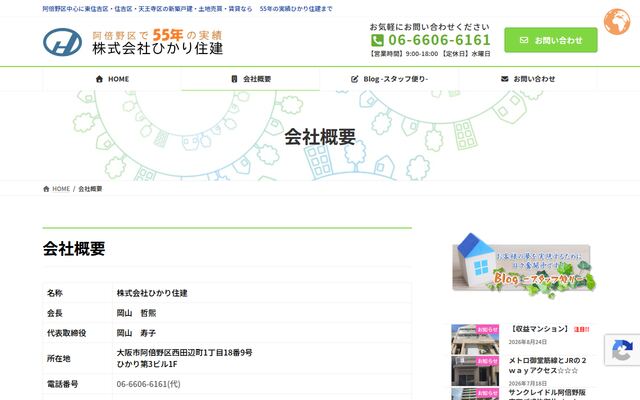Click the お気軽にお問い合わせください text
This screenshot has width=640, height=400.
point(429,27)
